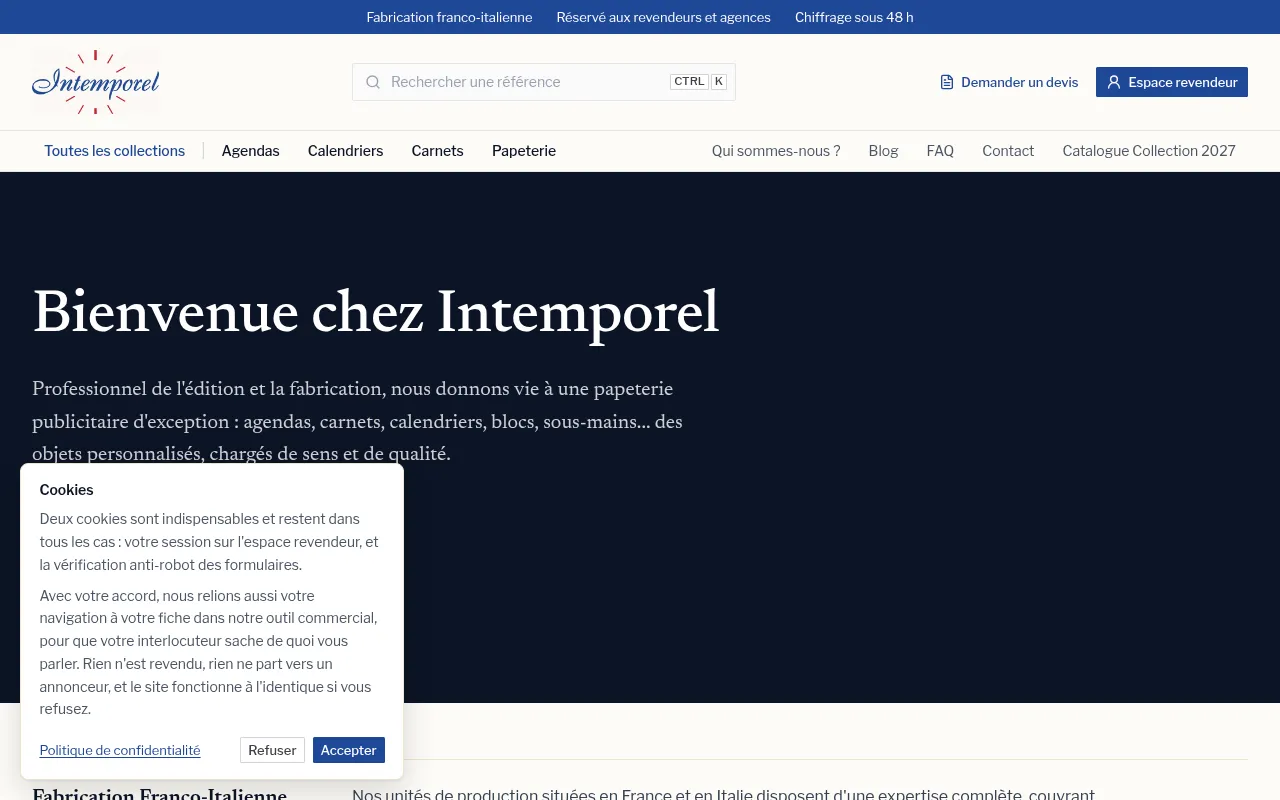Open the Blog link
Screen dimensions: 1280x800
(884, 151)
